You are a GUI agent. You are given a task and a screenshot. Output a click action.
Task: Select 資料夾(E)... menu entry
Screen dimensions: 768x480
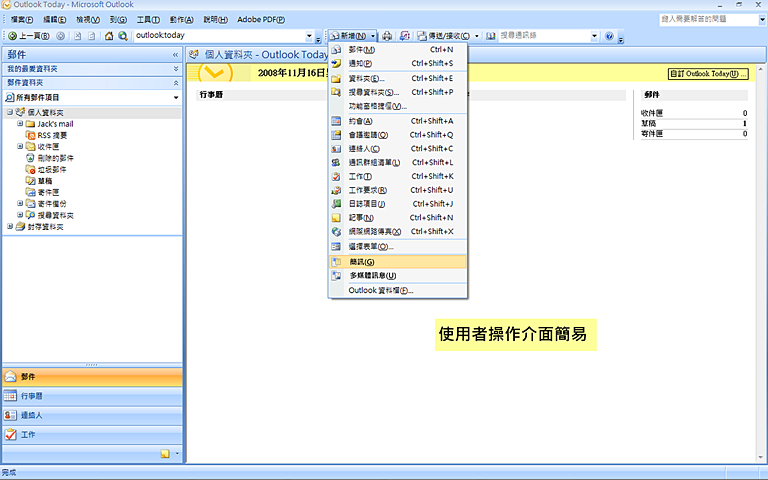pyautogui.click(x=398, y=78)
